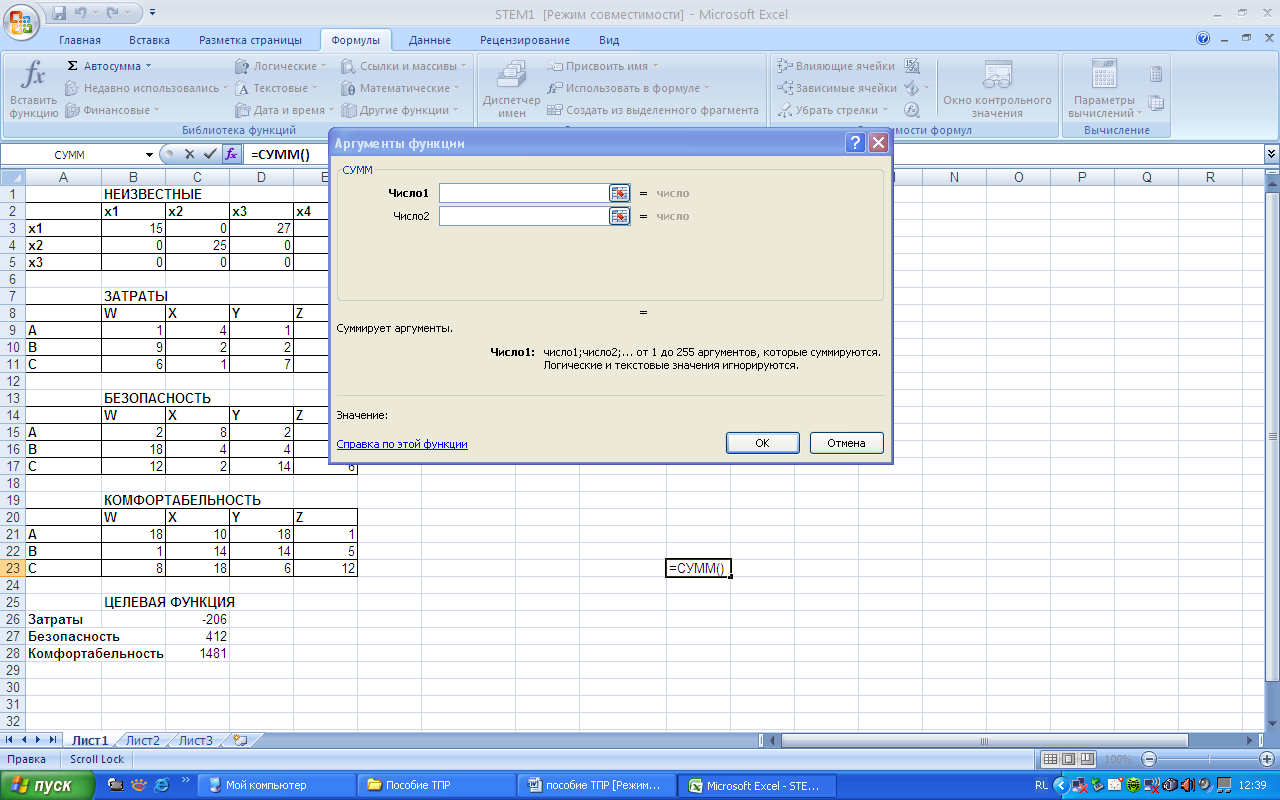Click the Save icon in quick access toolbar

point(58,14)
